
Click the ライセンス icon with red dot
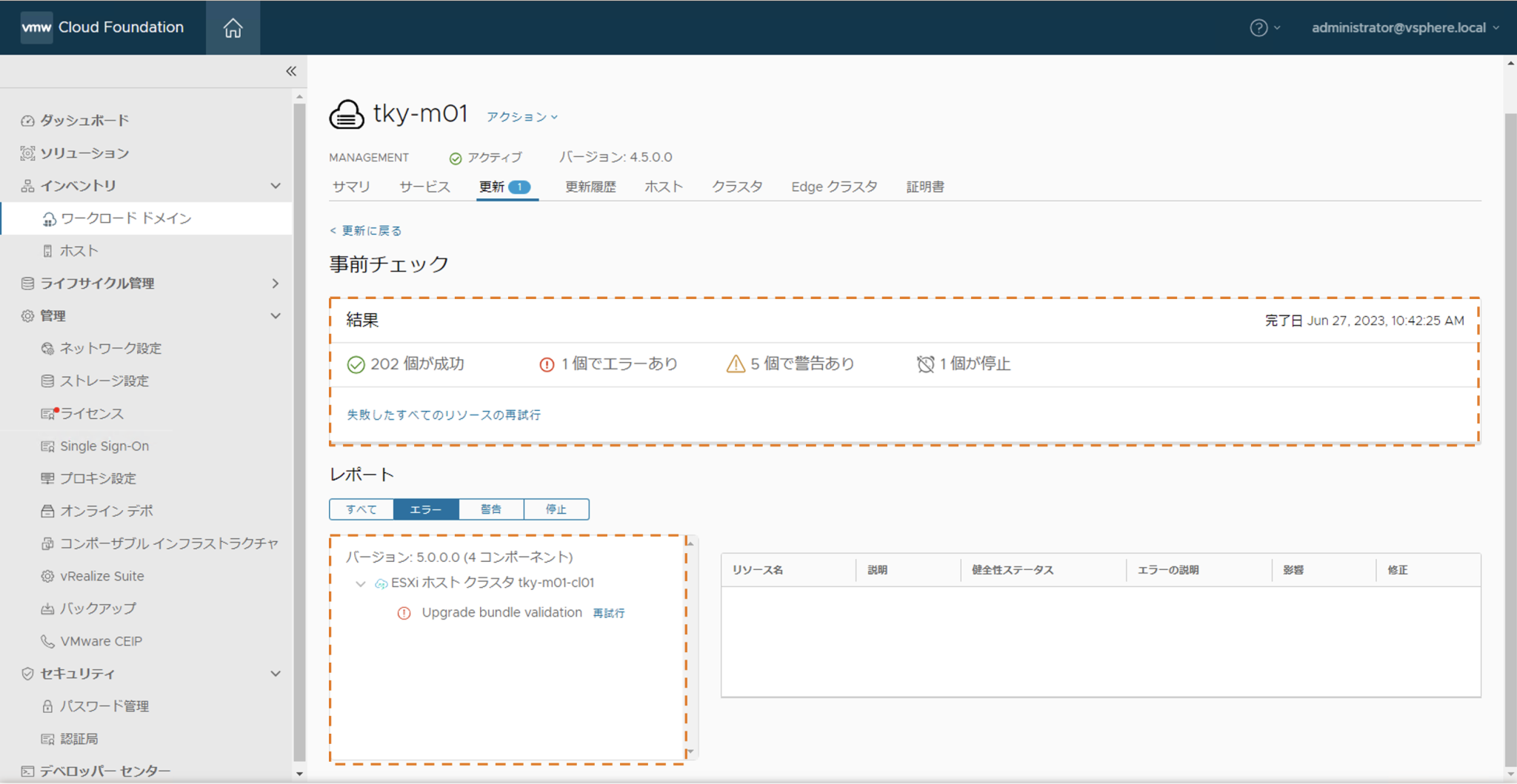(x=49, y=413)
